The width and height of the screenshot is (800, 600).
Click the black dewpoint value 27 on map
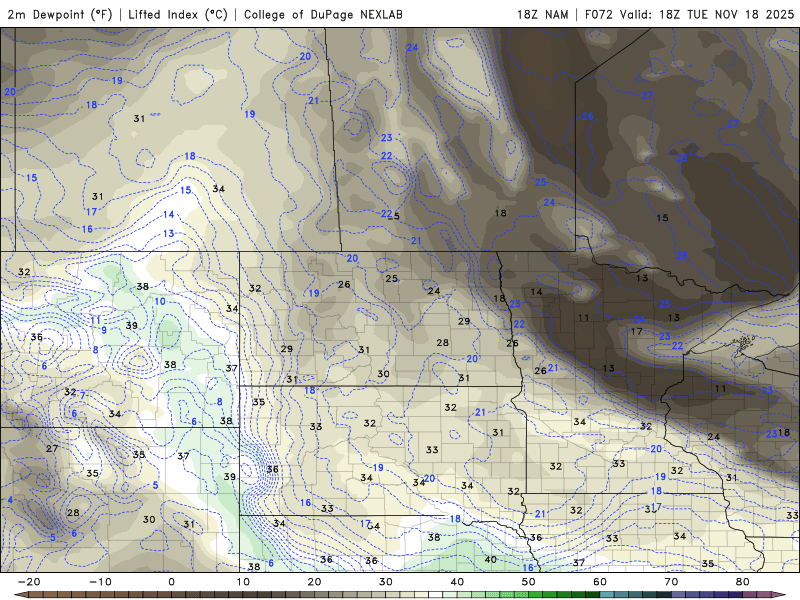tap(52, 448)
